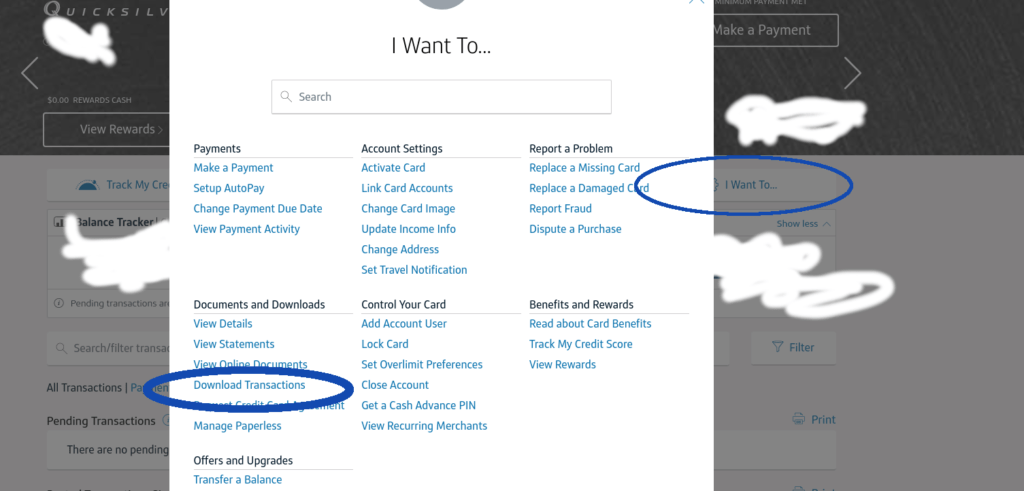Image resolution: width=1024 pixels, height=491 pixels.
Task: Click the background Search/filter transactions field
Action: pos(108,348)
